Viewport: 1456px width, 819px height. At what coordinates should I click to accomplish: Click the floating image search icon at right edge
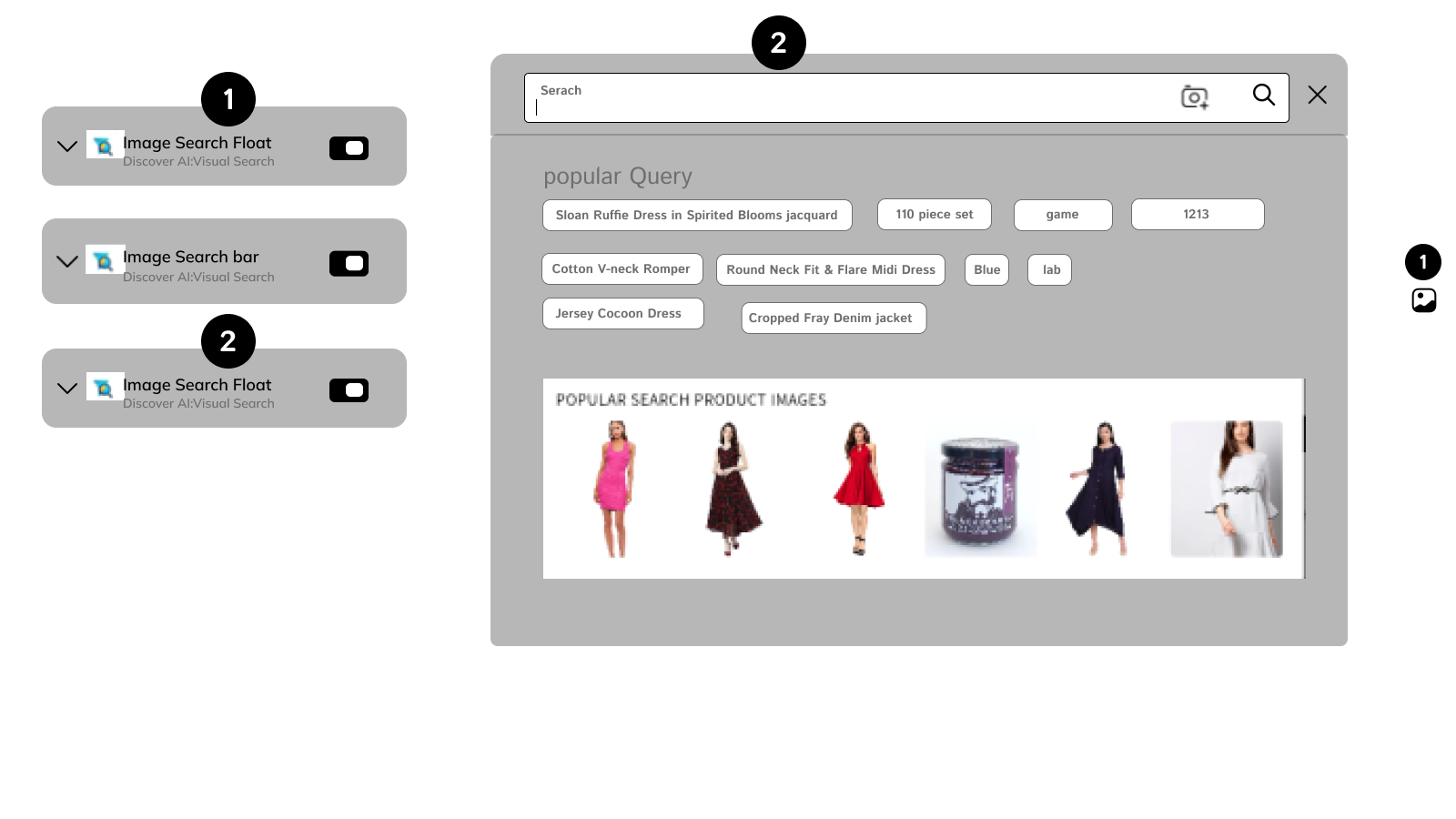coord(1424,300)
